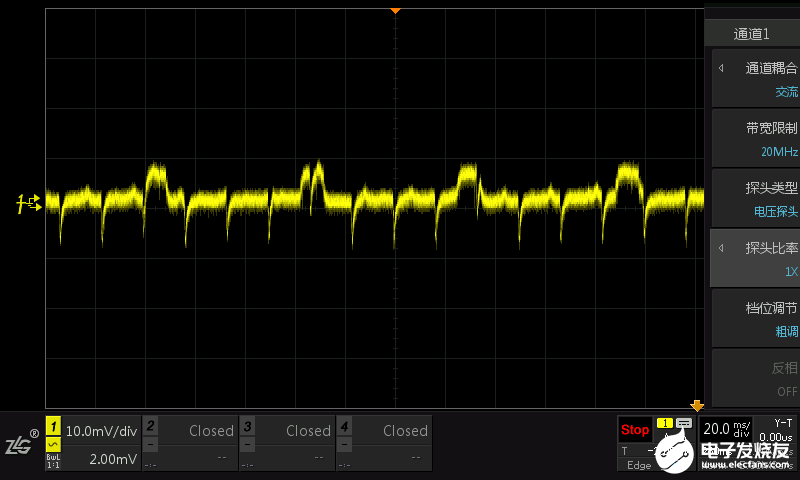The height and width of the screenshot is (480, 800).
Task: Click the red Stop run status button
Action: [635, 430]
